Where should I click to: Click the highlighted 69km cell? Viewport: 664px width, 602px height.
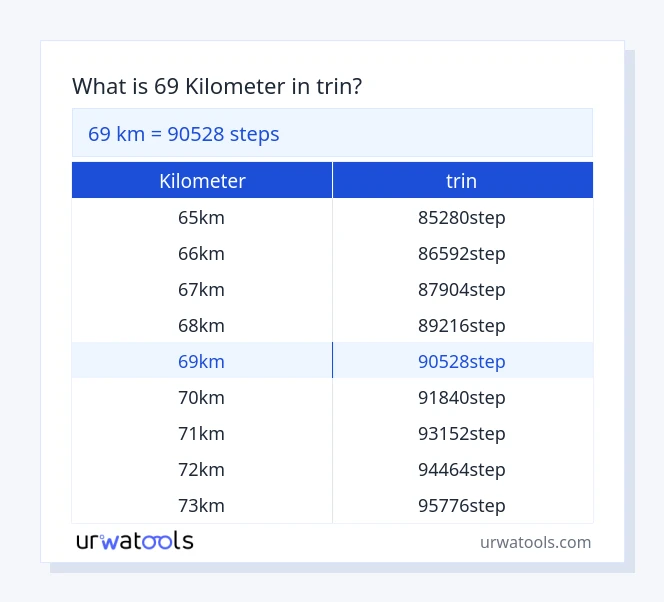[x=201, y=361]
